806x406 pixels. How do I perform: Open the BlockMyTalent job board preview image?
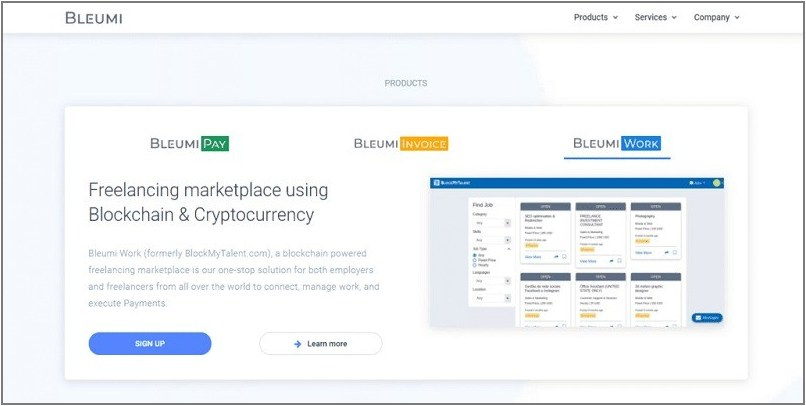[576, 252]
